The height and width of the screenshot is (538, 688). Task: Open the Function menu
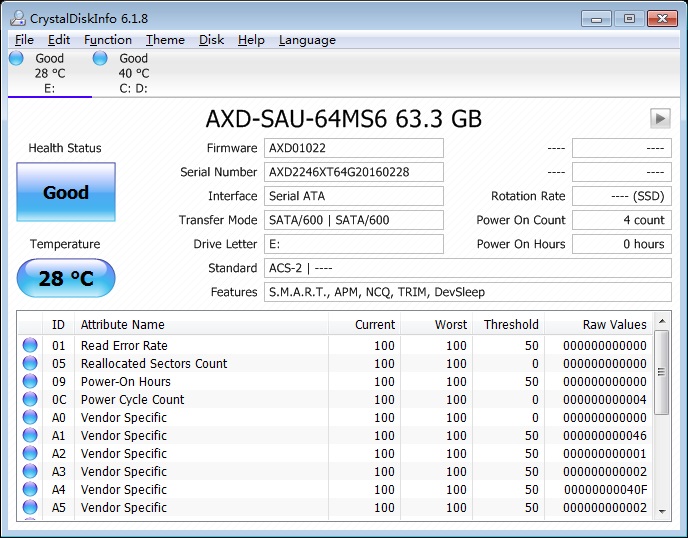tap(108, 40)
